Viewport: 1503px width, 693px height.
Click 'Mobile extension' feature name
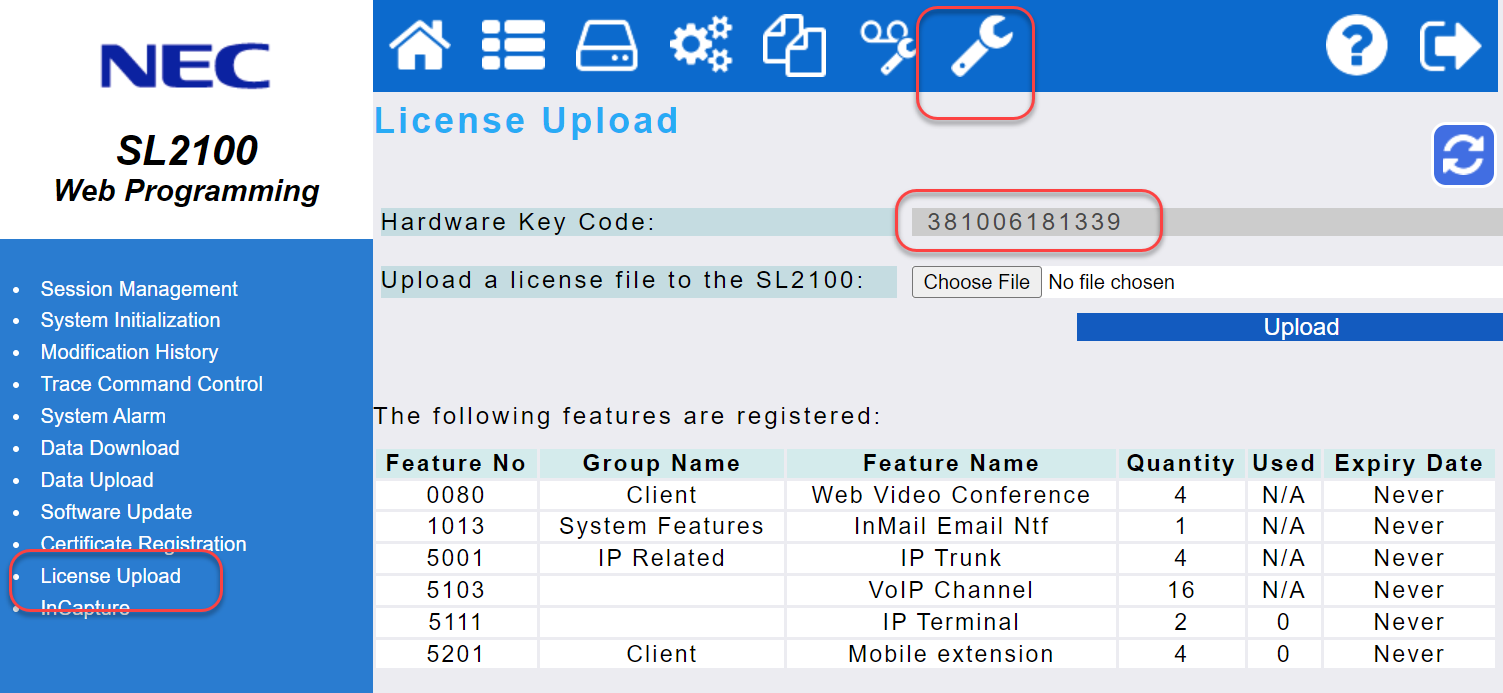pos(951,654)
